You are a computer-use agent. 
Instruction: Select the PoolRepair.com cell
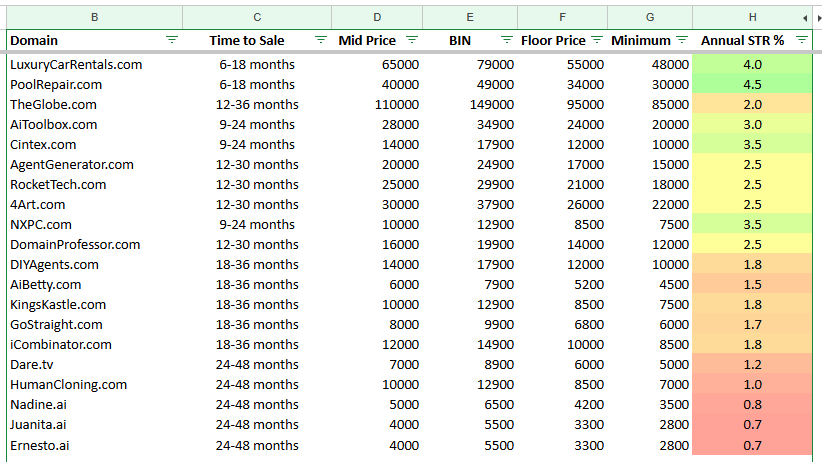point(94,84)
